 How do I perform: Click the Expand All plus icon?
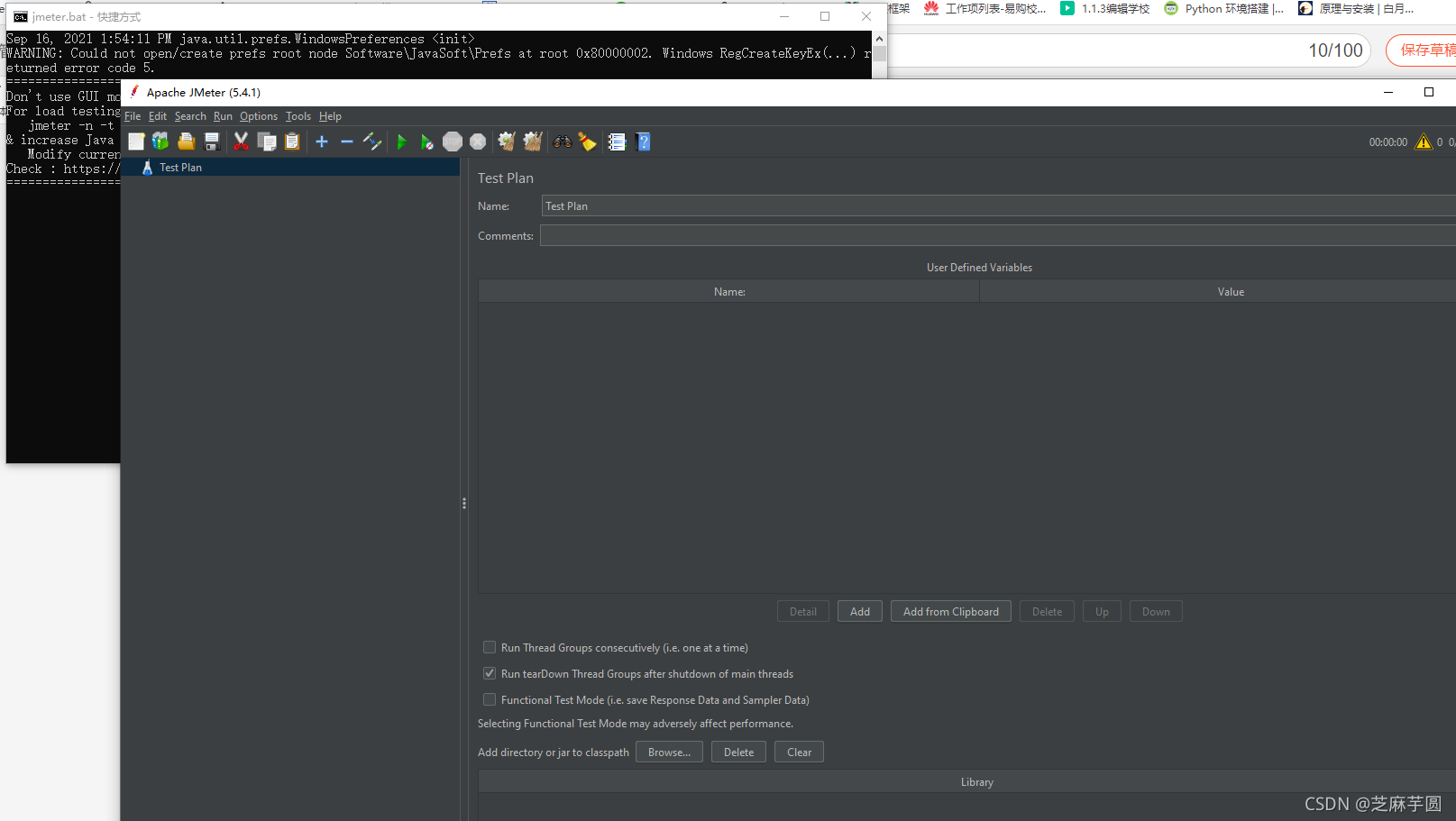coord(322,141)
